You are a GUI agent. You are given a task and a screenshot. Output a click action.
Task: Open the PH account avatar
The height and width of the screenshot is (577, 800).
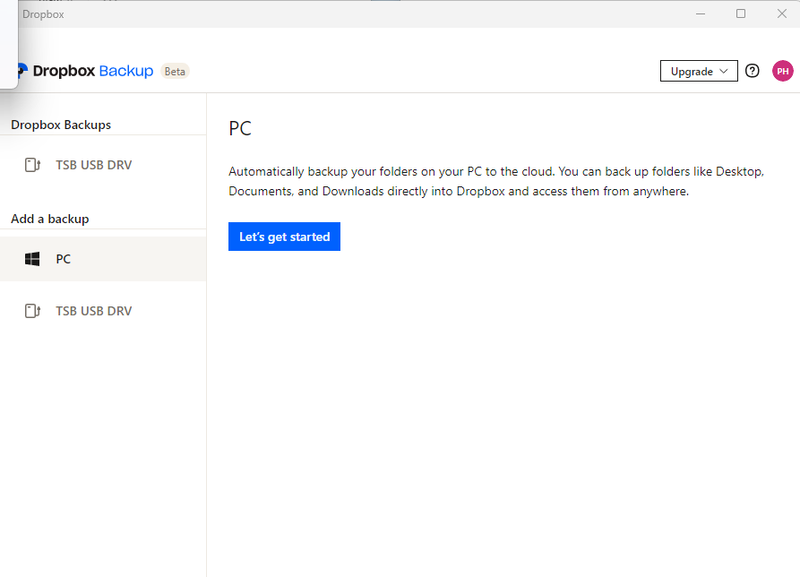[x=782, y=71]
